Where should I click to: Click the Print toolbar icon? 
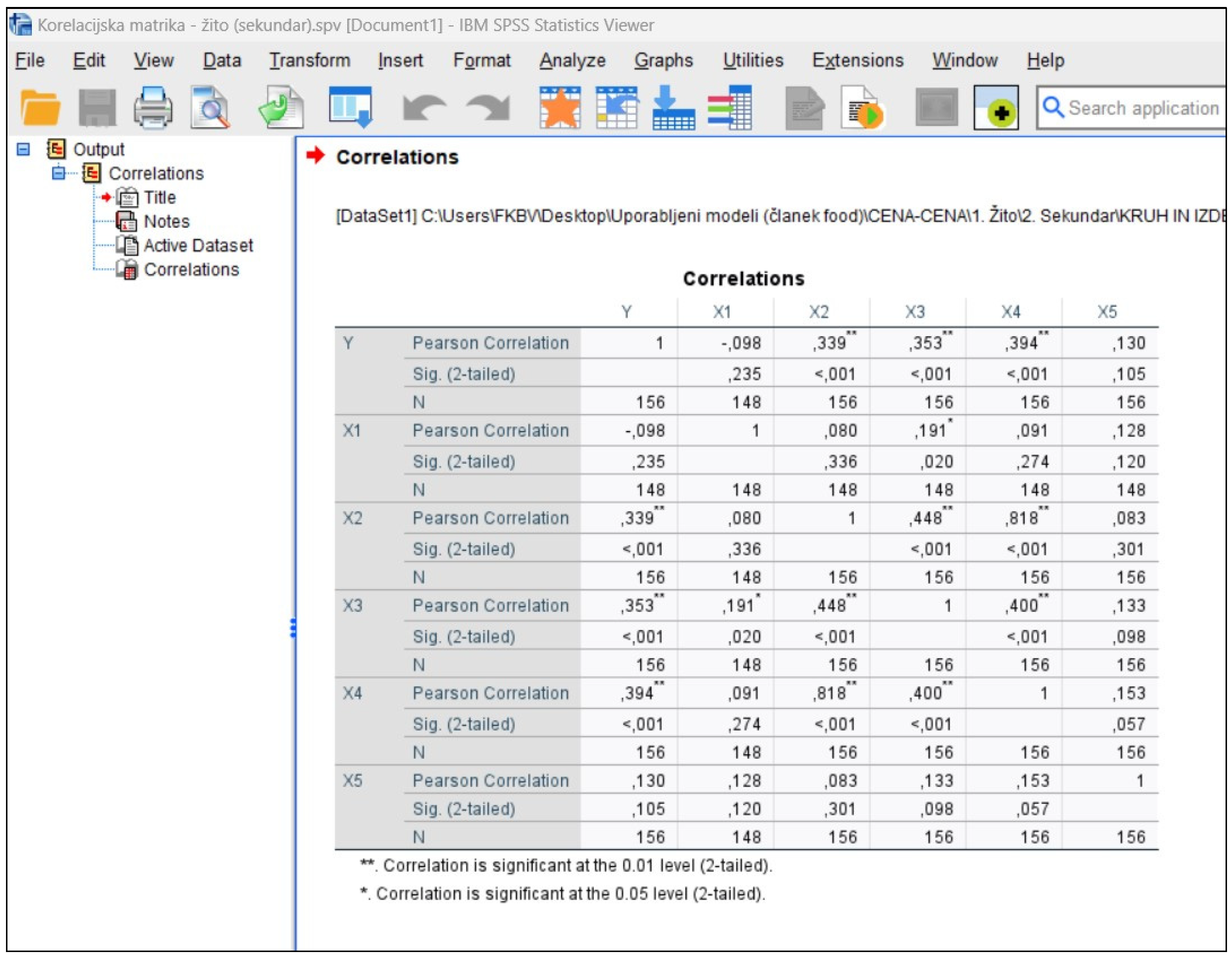[153, 107]
